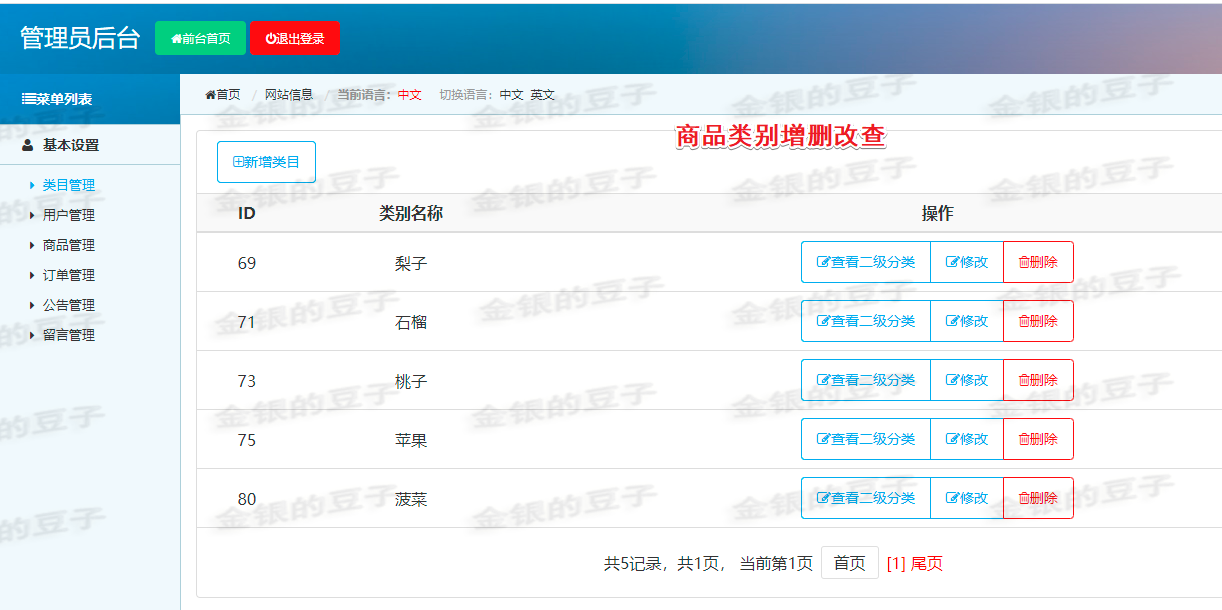Click ID cell 73
The width and height of the screenshot is (1222, 610).
tap(247, 381)
